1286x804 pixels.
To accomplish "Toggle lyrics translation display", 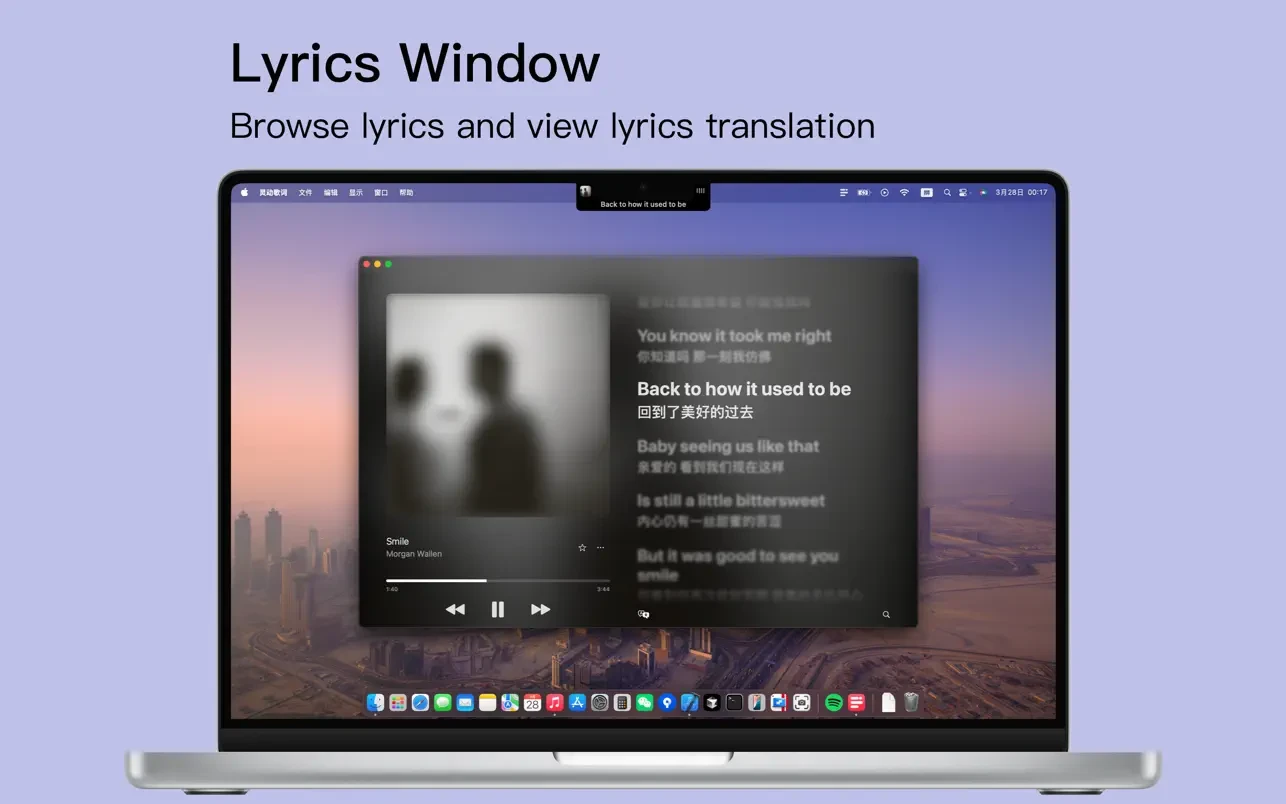I will pos(643,614).
